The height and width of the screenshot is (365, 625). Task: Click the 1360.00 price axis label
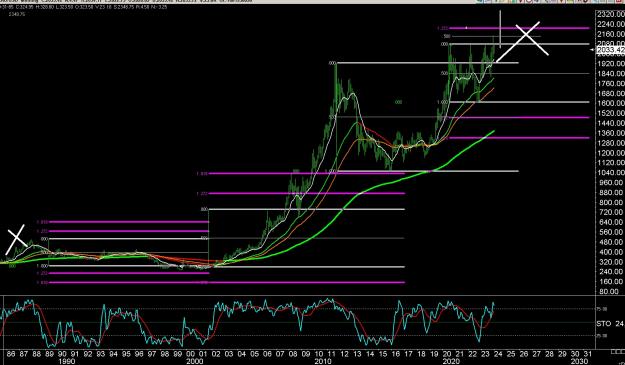(x=611, y=133)
